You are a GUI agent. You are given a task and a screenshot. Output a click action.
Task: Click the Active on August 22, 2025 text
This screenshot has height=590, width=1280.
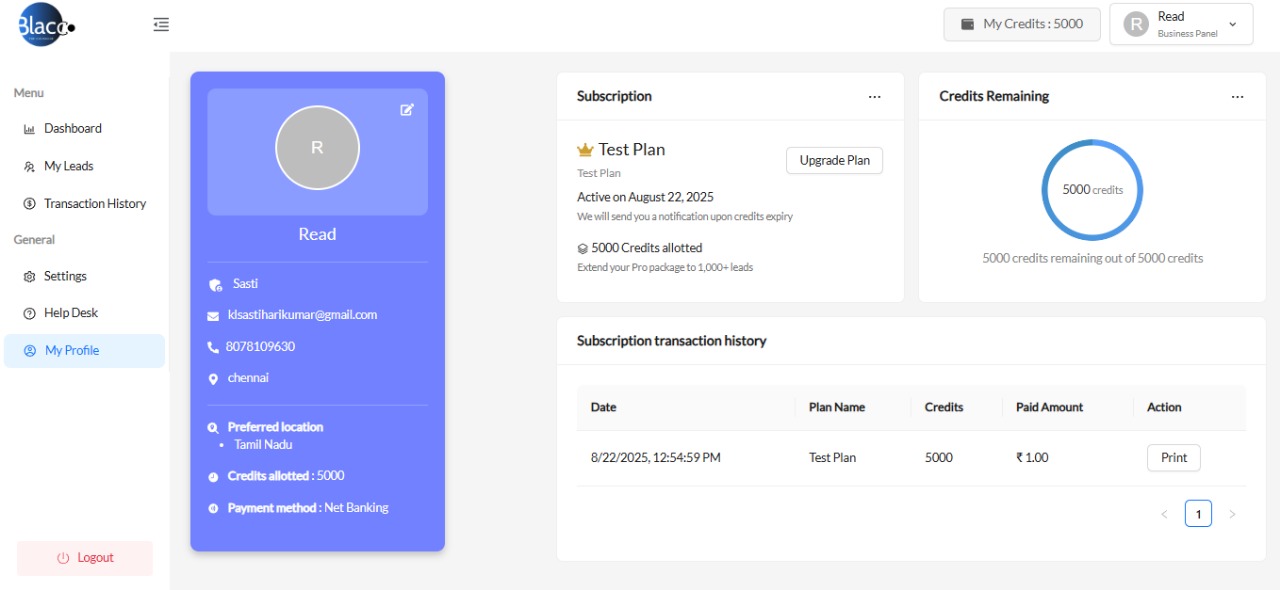[x=645, y=198]
